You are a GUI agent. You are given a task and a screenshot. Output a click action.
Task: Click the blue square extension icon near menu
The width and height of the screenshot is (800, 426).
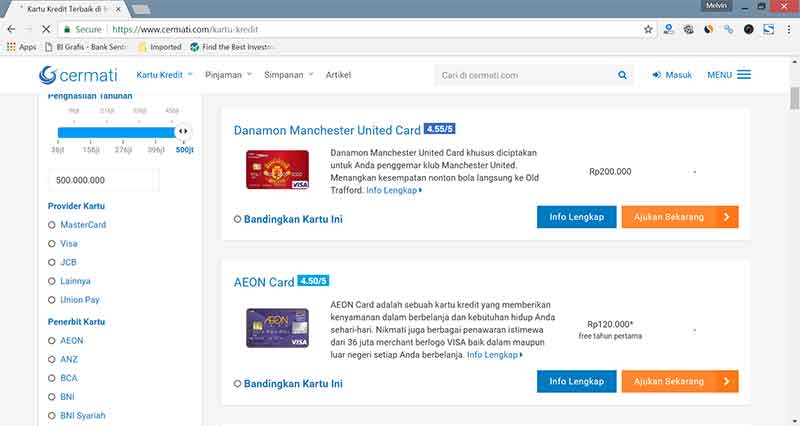coord(769,30)
